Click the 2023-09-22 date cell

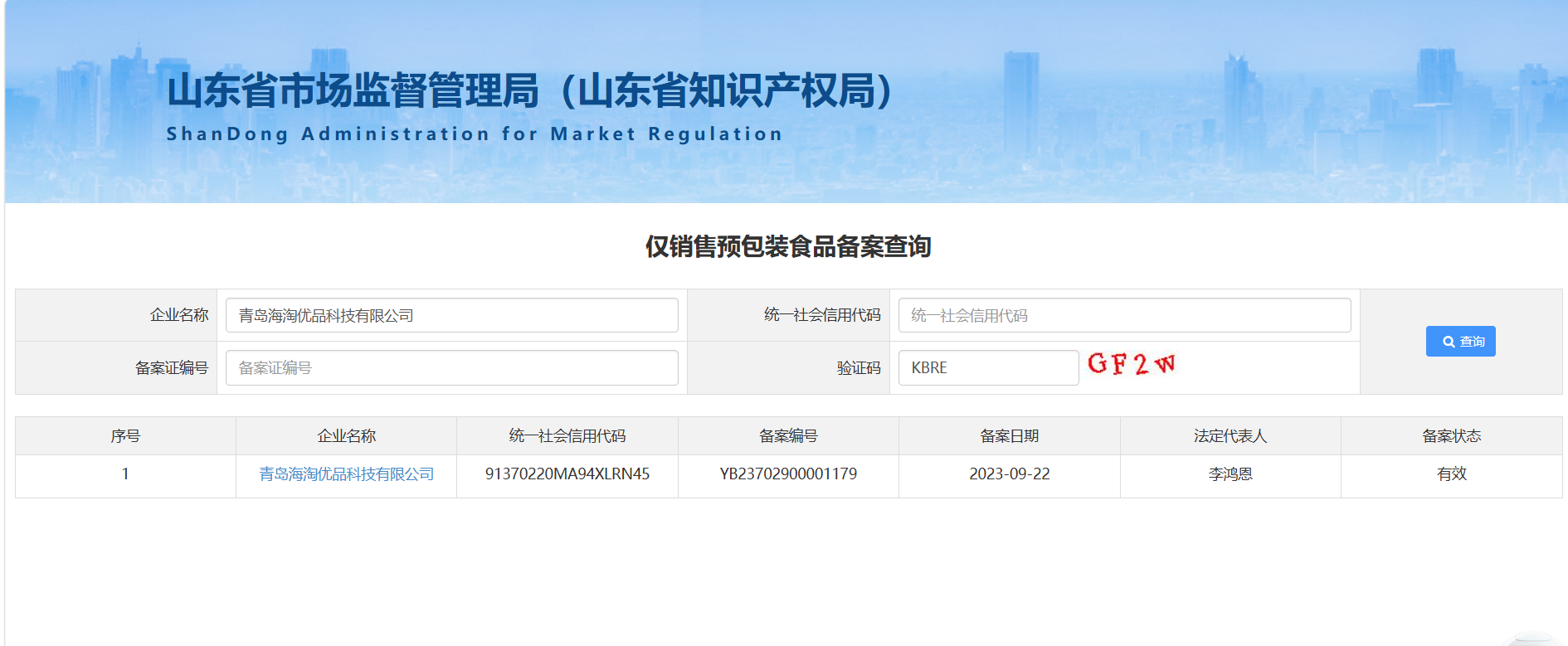click(x=1010, y=475)
